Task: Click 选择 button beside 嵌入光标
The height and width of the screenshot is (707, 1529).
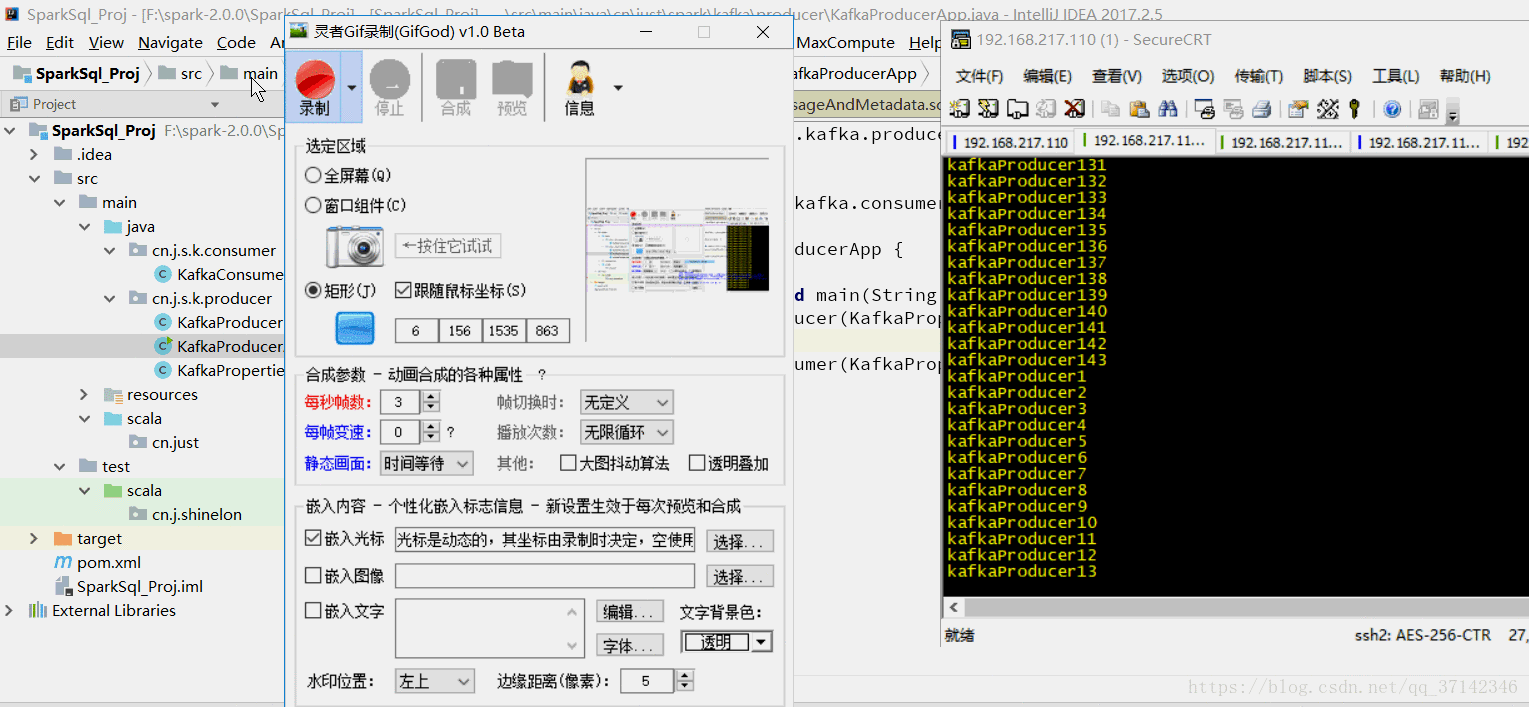Action: pos(740,541)
